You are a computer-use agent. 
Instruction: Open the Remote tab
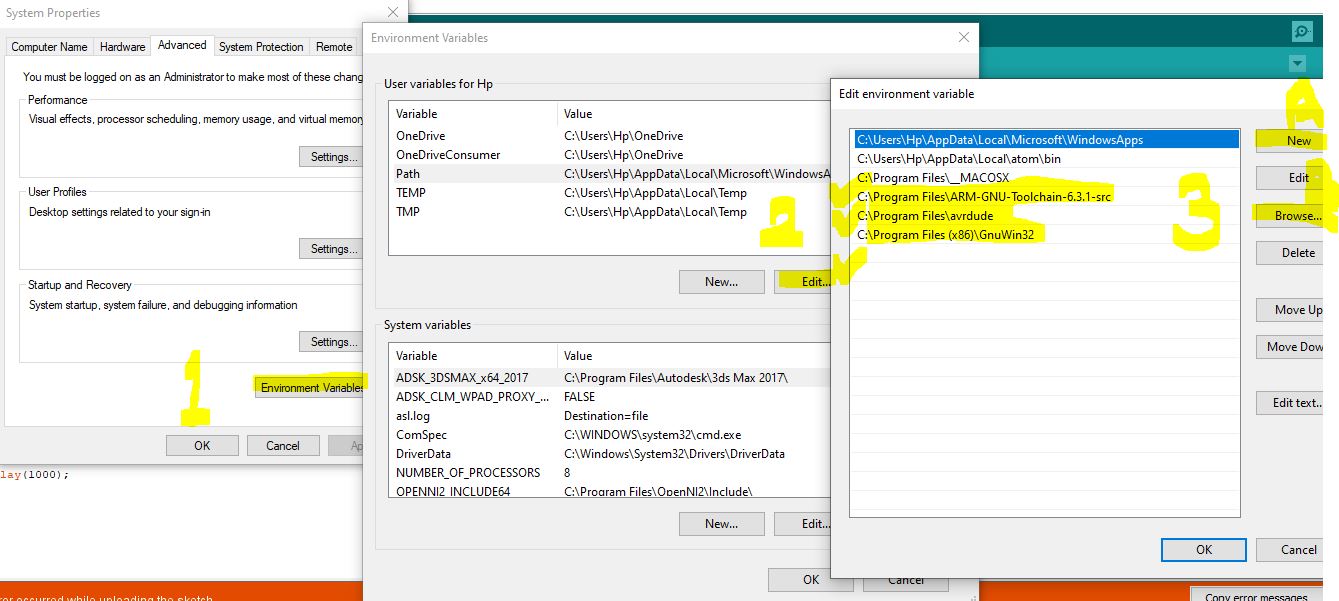pyautogui.click(x=334, y=47)
